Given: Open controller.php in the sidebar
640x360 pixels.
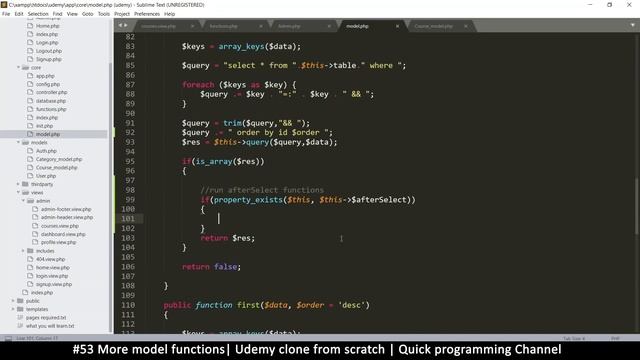Looking at the screenshot, I should [51, 92].
